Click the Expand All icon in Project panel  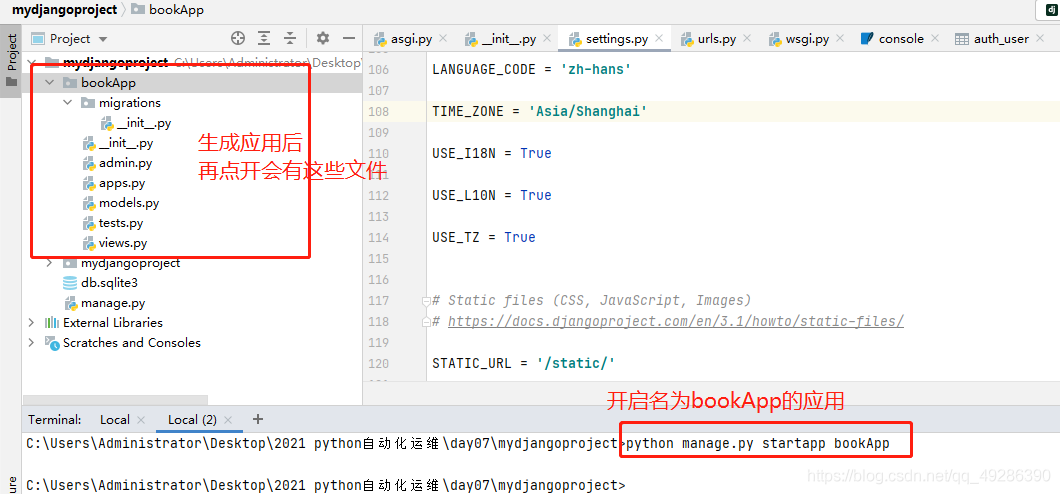[x=264, y=39]
